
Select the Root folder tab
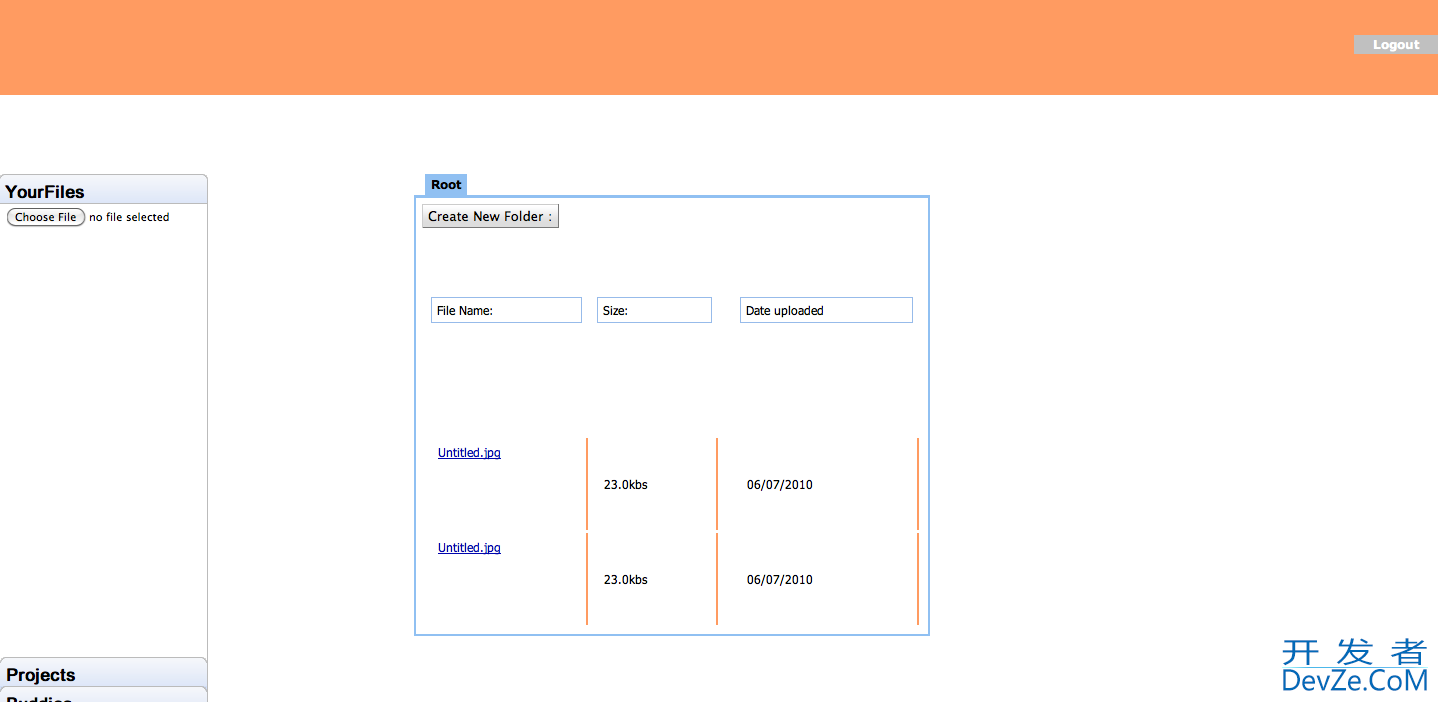coord(446,185)
